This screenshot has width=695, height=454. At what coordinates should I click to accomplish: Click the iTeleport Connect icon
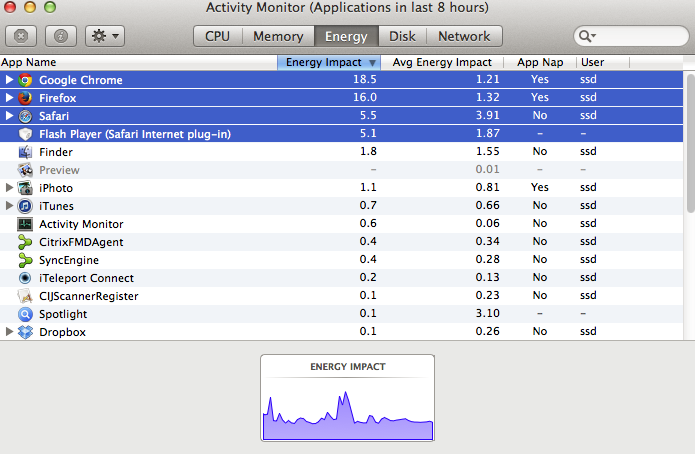pos(25,278)
